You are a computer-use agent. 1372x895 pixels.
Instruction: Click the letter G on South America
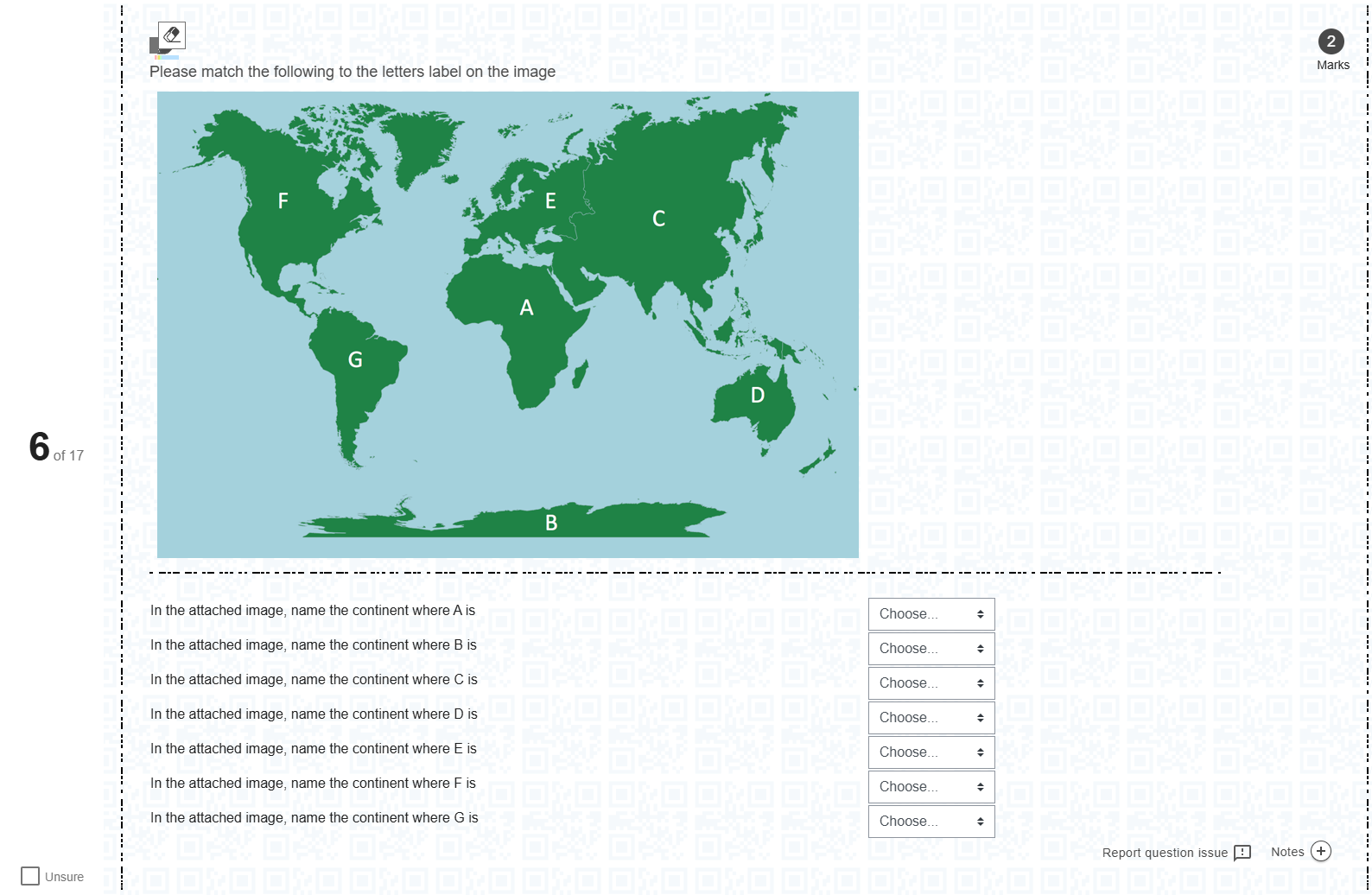click(355, 360)
